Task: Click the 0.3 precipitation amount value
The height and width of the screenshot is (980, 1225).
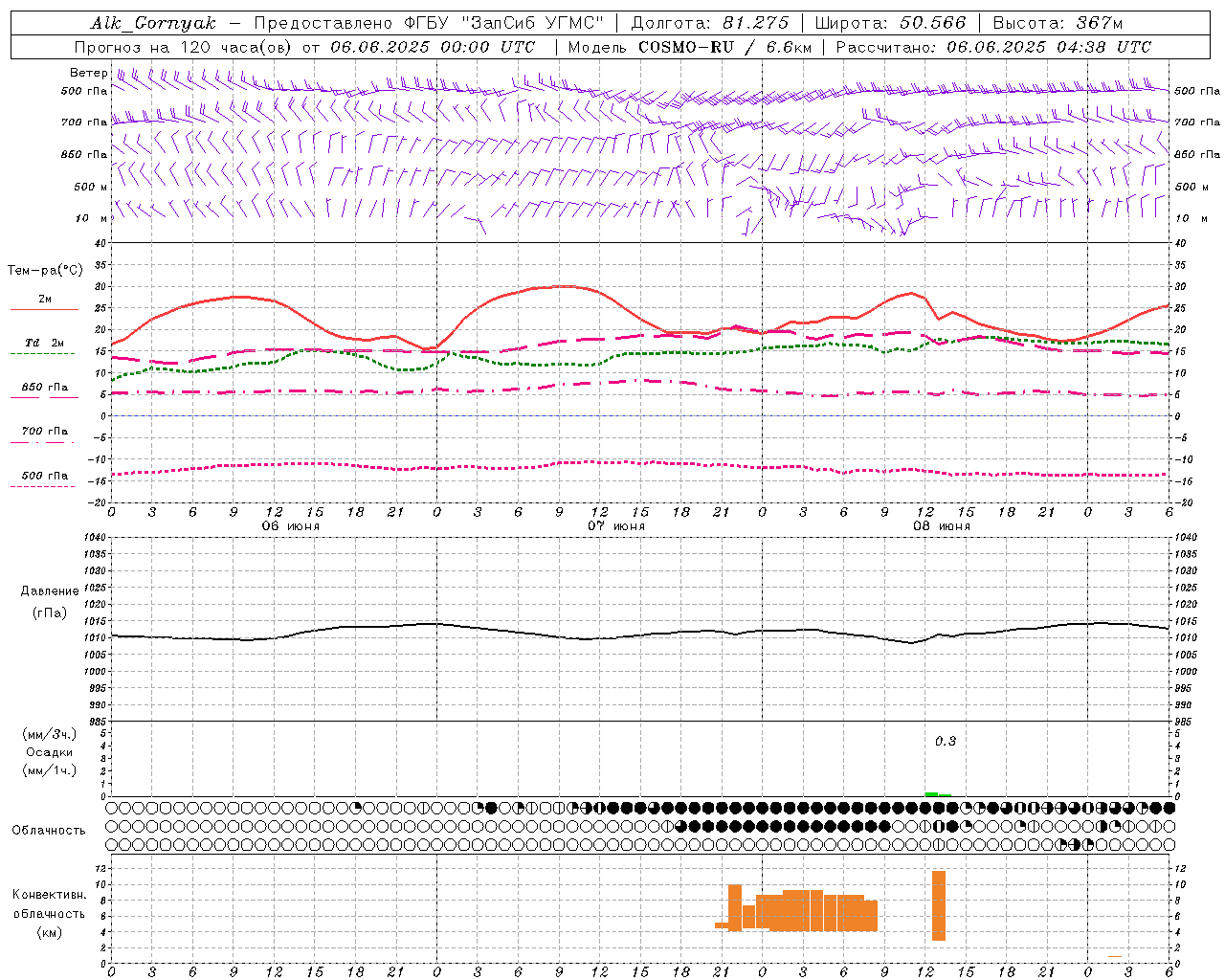Action: click(x=946, y=742)
